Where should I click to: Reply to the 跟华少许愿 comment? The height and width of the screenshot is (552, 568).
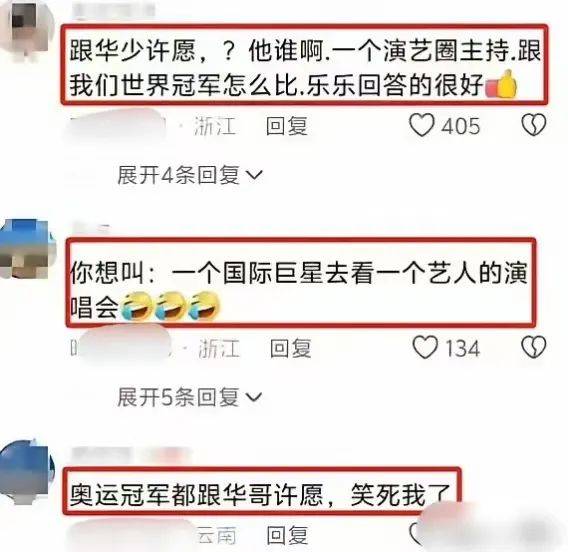(x=287, y=126)
